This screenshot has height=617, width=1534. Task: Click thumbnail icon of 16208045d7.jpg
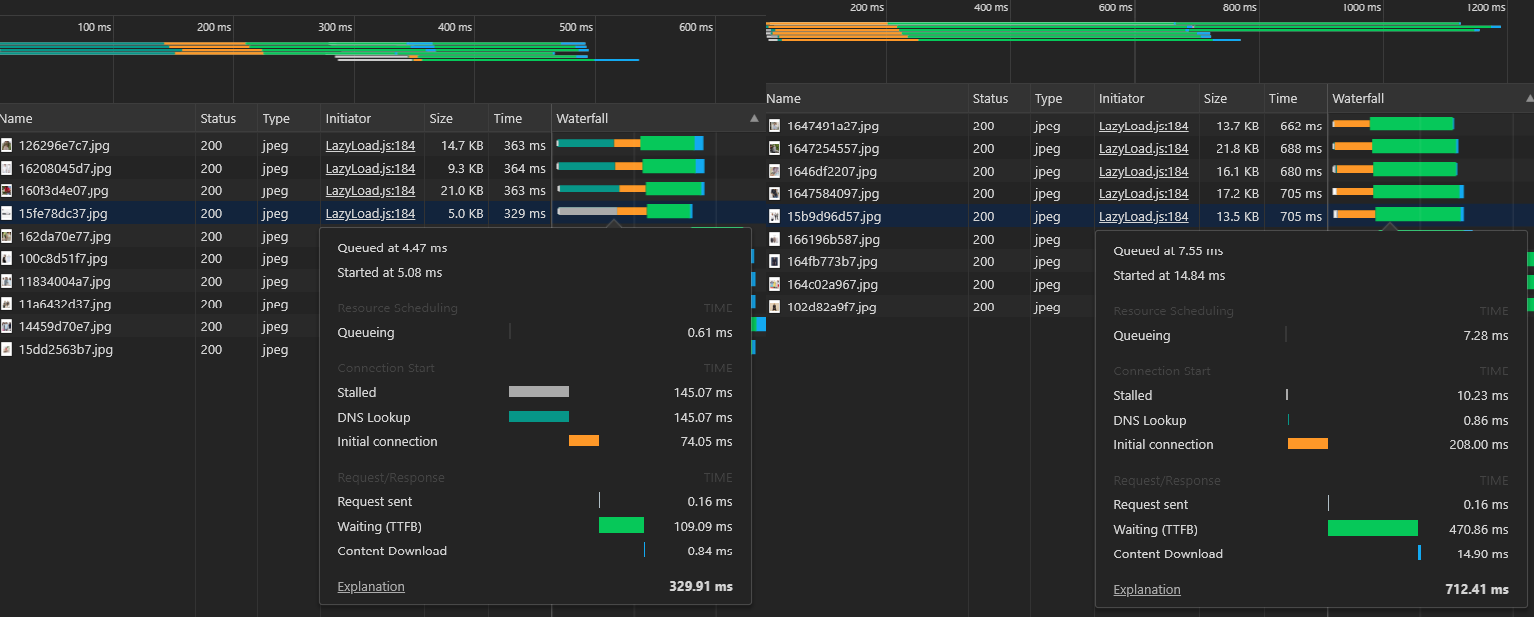[7, 168]
